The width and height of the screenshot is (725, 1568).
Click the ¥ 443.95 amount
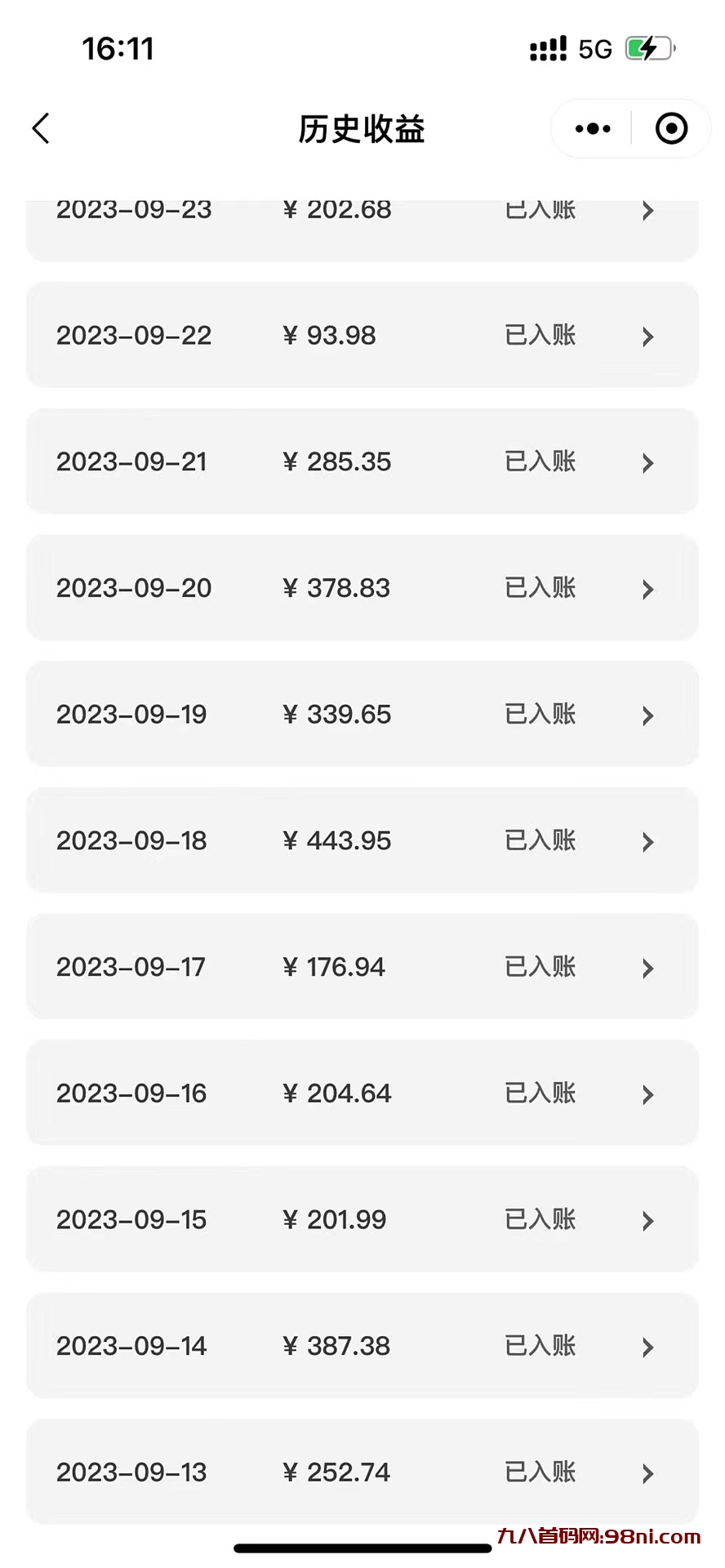coord(336,841)
